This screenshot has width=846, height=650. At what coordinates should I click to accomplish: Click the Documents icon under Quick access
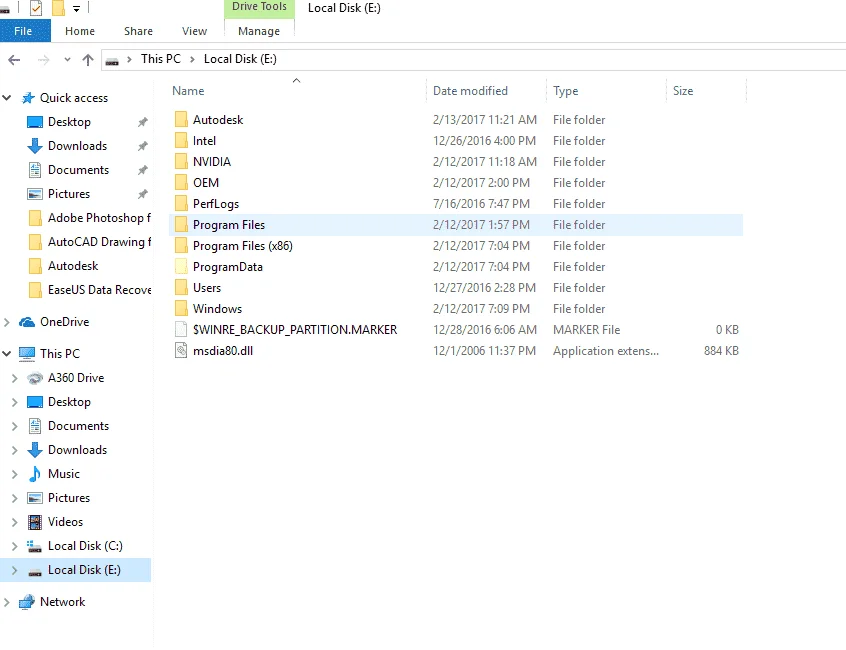pos(35,170)
